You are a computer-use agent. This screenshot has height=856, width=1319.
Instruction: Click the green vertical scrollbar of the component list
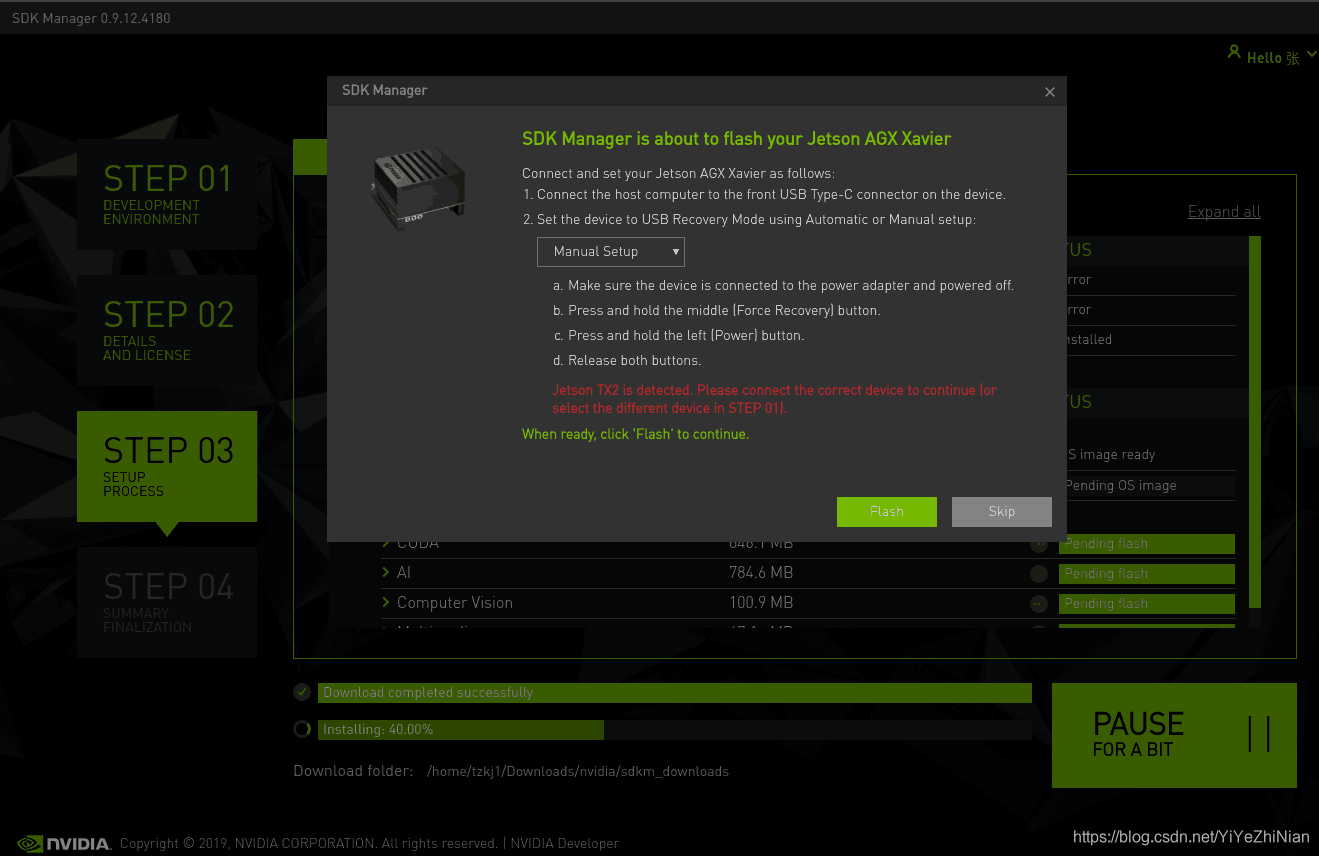(x=1255, y=422)
